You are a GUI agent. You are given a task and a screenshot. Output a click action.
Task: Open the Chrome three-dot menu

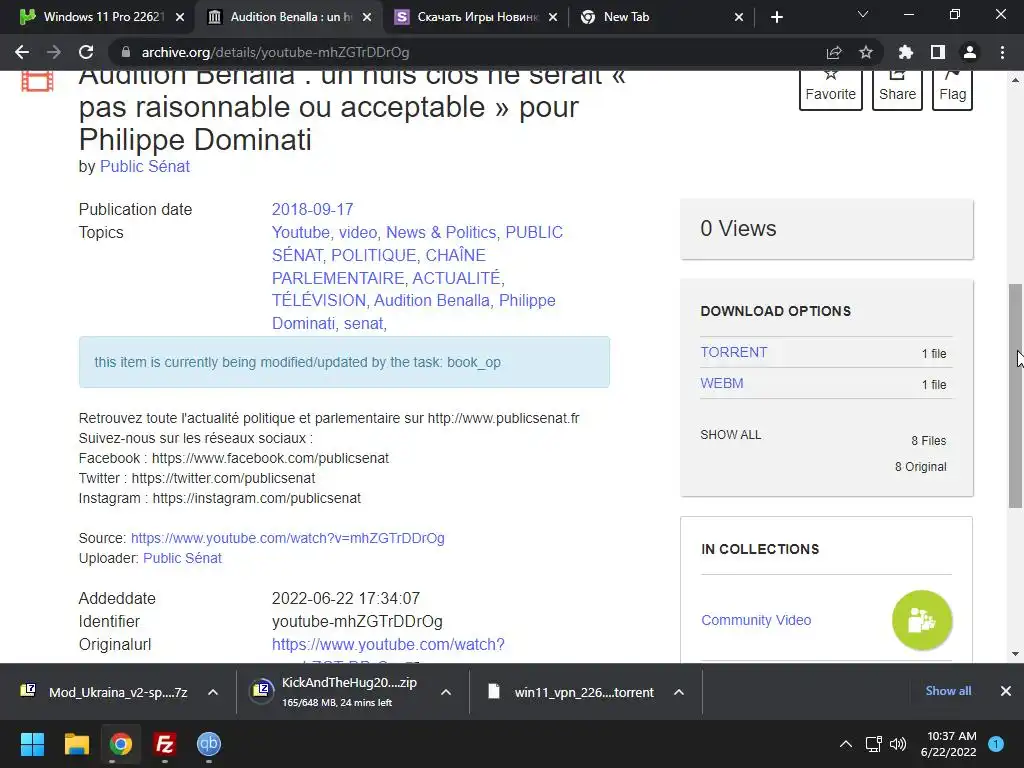[1002, 52]
